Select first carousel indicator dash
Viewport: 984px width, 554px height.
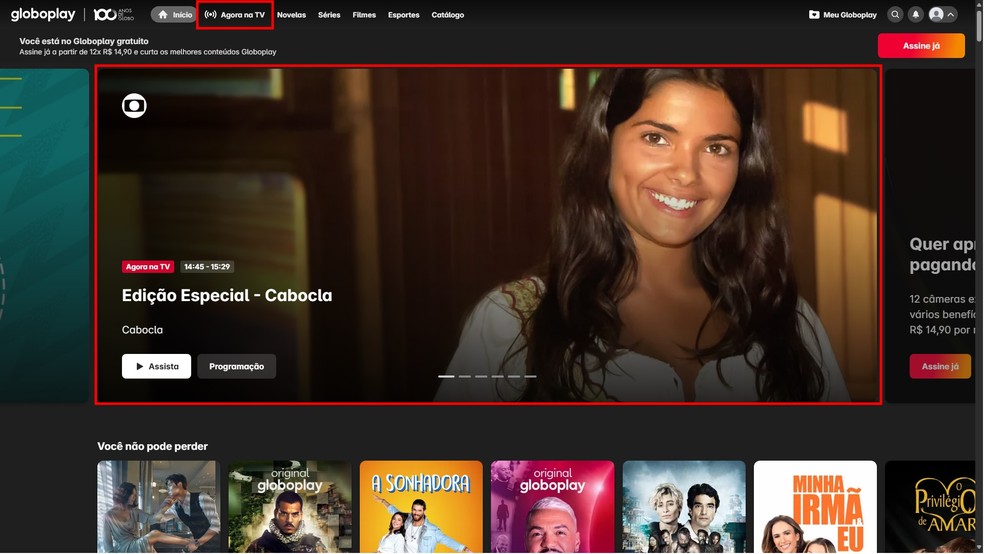tap(446, 376)
